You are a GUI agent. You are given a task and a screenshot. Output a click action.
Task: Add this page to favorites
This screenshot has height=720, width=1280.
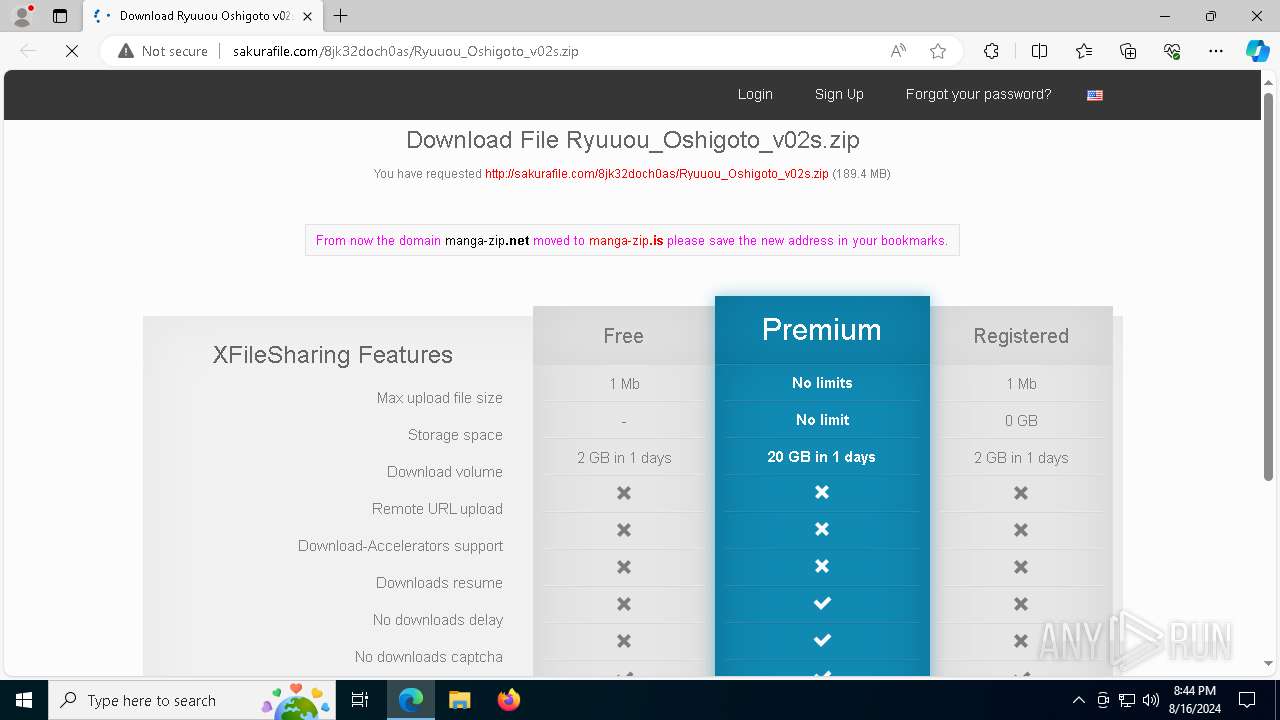click(938, 51)
